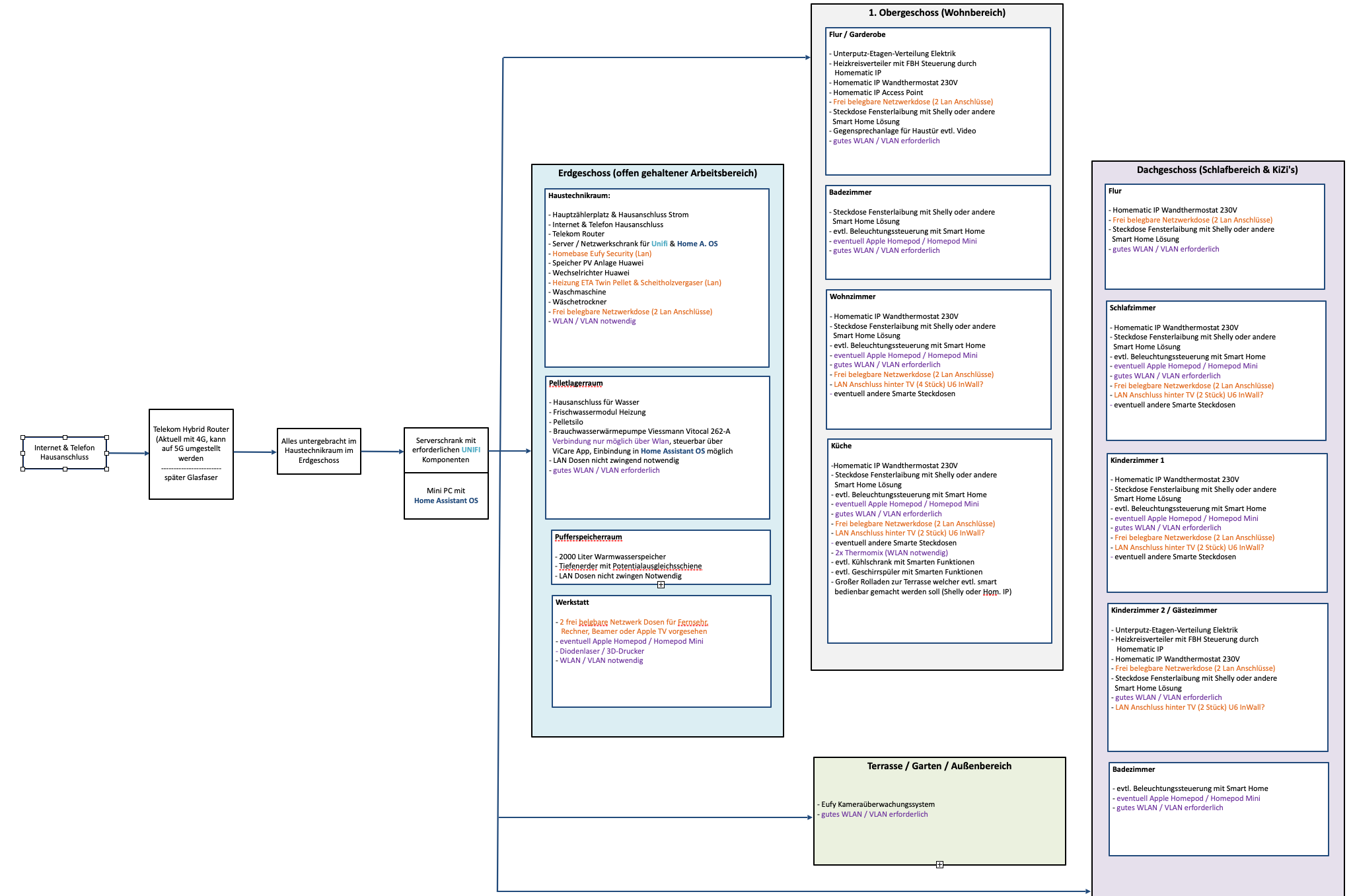This screenshot has height=896, width=1353.
Task: Click the 'Telekom Router' line
Action: click(x=577, y=234)
